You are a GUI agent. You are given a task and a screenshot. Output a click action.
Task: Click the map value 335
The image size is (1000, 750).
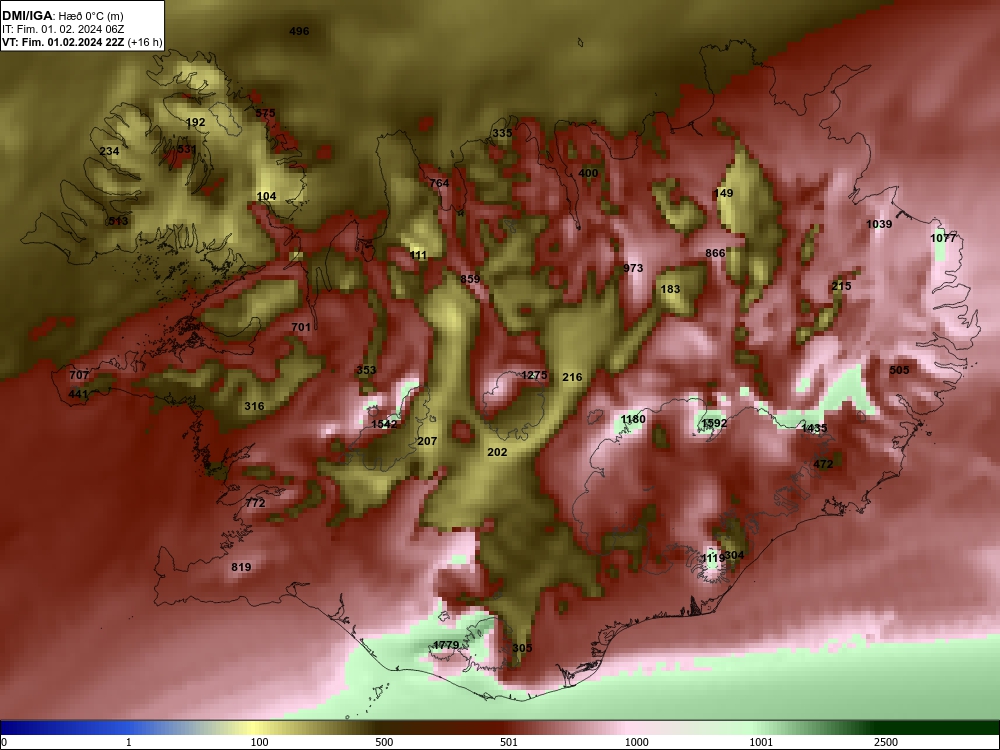coord(503,133)
